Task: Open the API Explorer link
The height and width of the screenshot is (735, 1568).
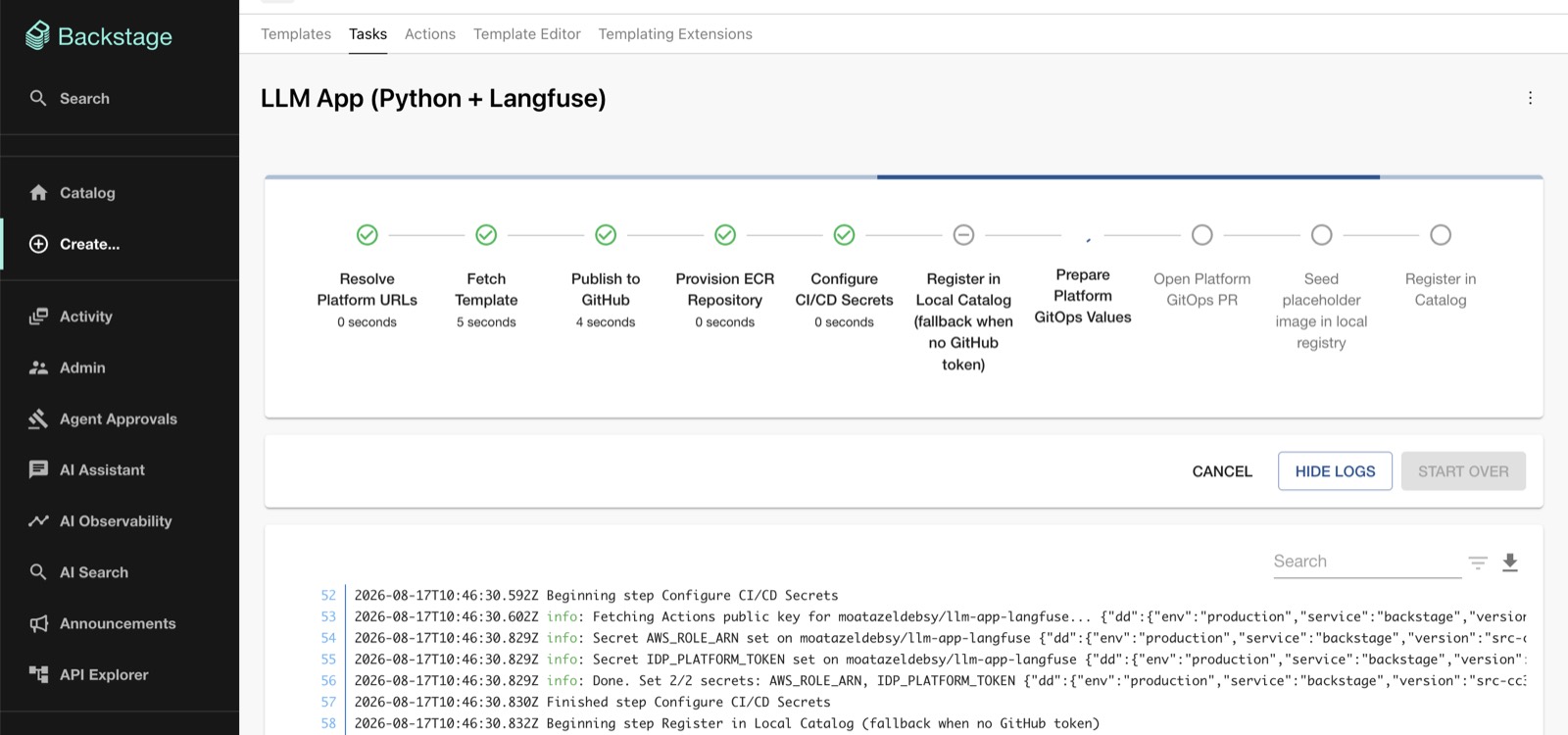Action: click(x=104, y=674)
